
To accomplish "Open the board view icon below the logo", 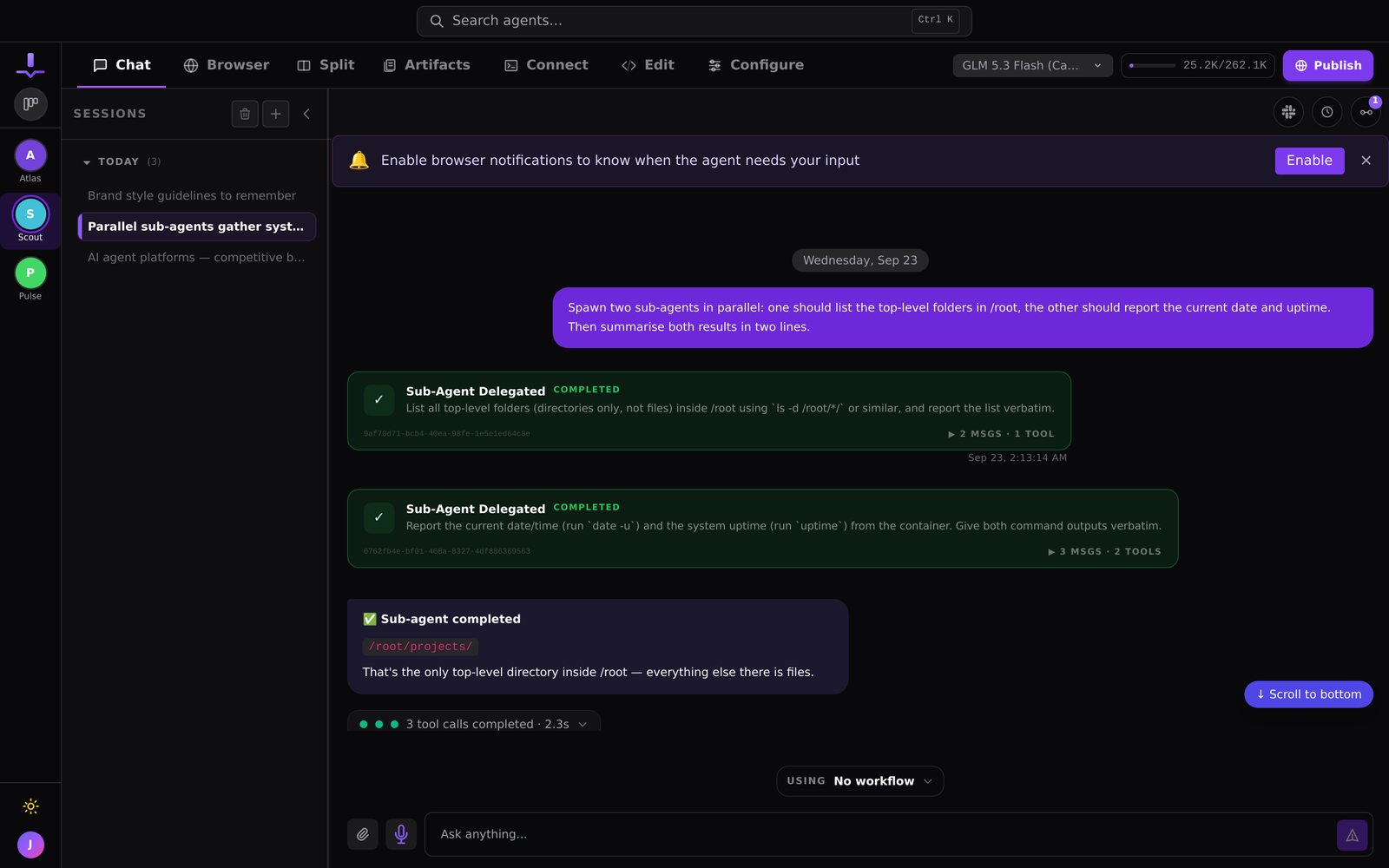I will [x=30, y=104].
